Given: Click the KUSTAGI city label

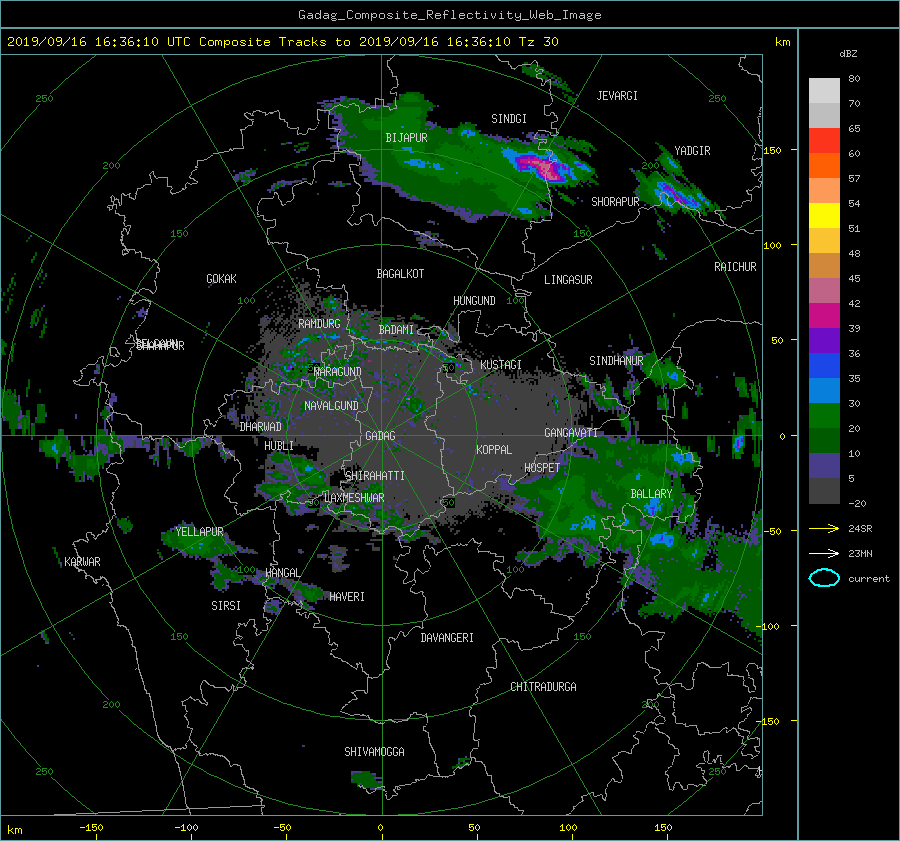Looking at the screenshot, I should [501, 365].
